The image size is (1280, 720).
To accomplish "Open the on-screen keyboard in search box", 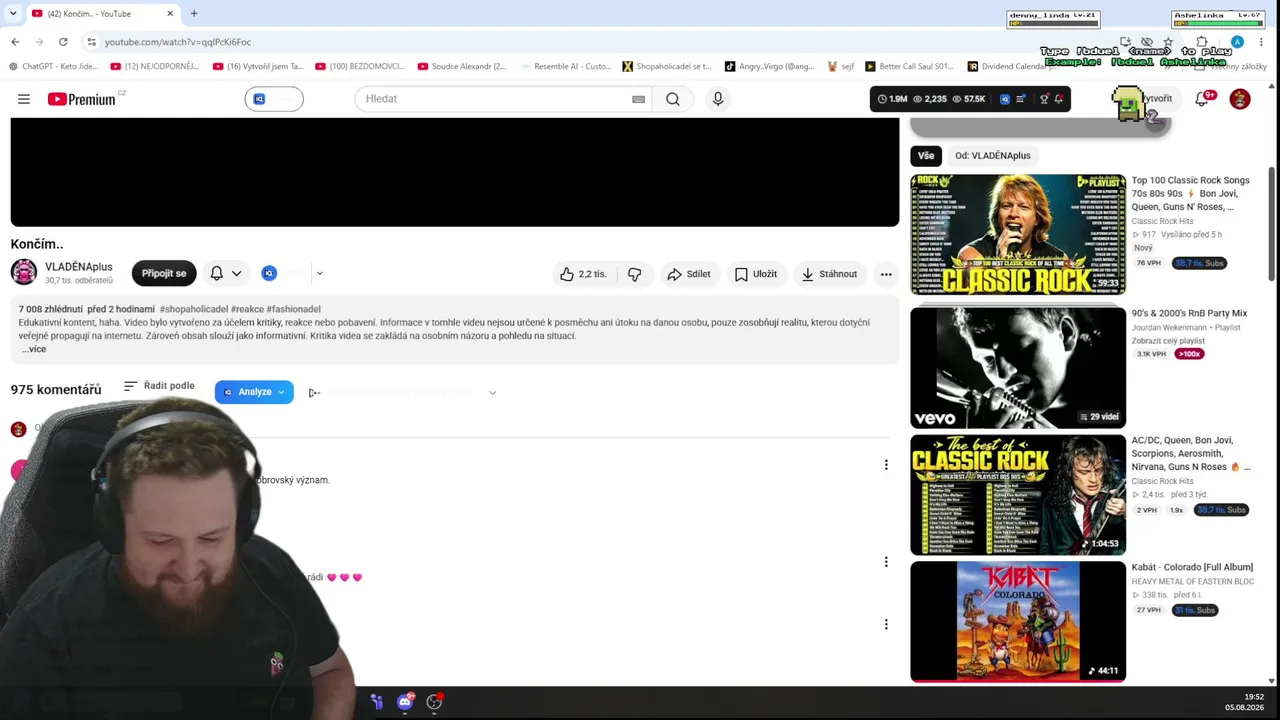I will tap(638, 99).
